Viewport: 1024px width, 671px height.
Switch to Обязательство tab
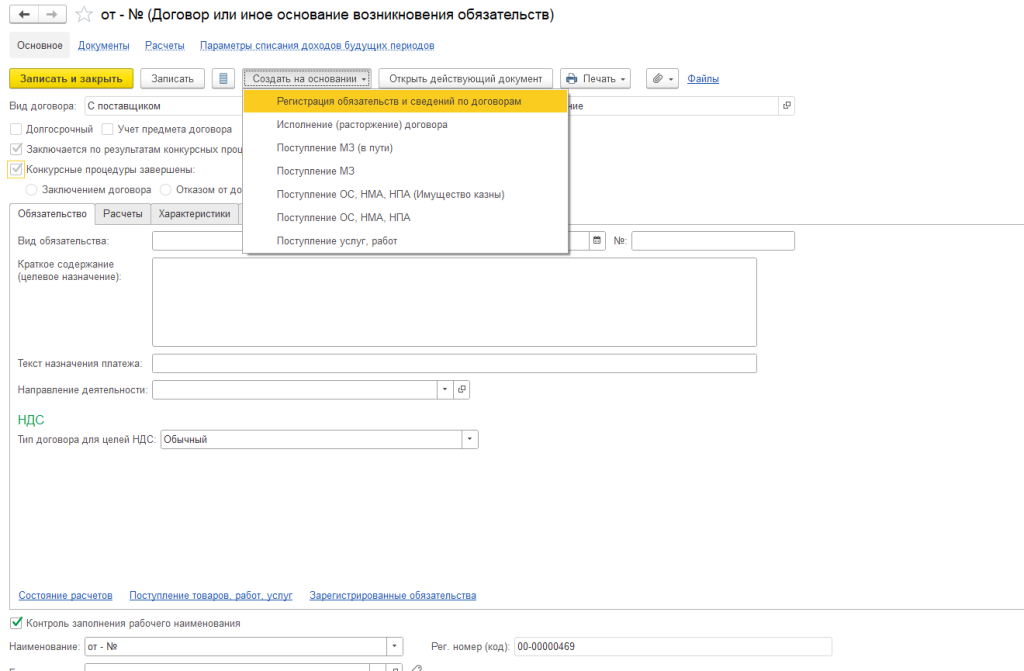click(x=52, y=214)
